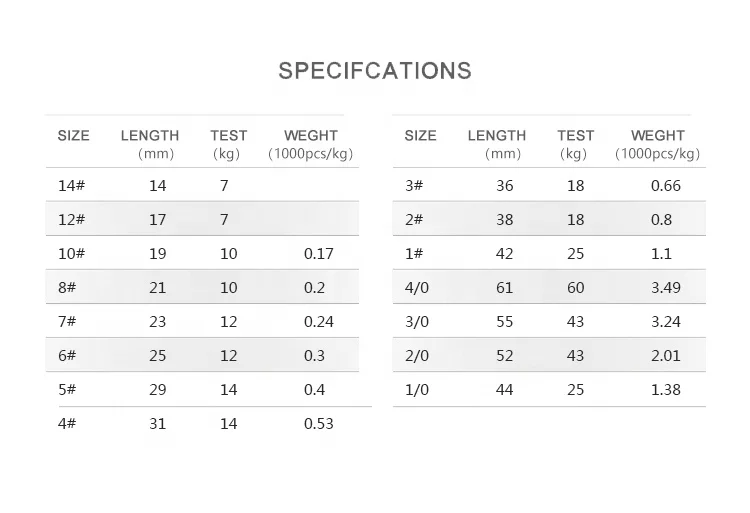Viewport: 750px width, 513px height.
Task: Select the 7# size cell
Action: pyautogui.click(x=67, y=321)
